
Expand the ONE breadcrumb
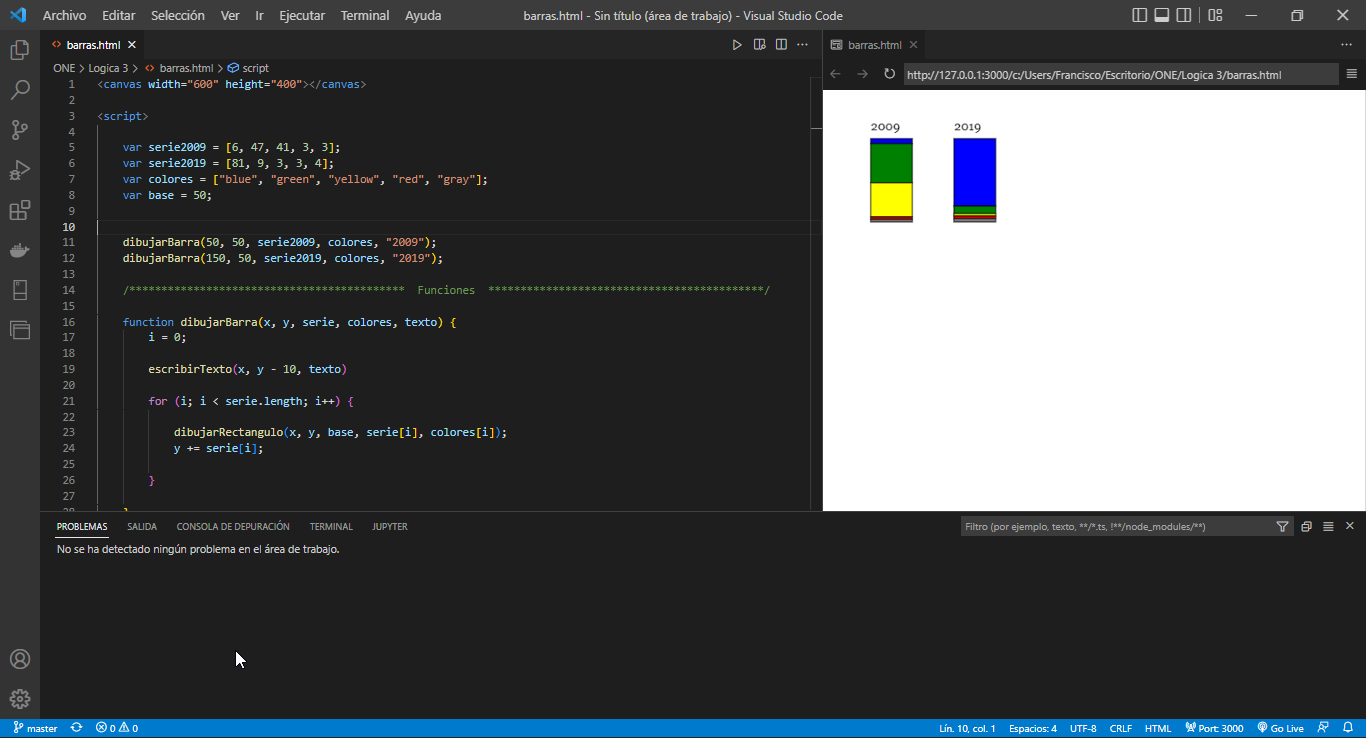click(x=64, y=68)
